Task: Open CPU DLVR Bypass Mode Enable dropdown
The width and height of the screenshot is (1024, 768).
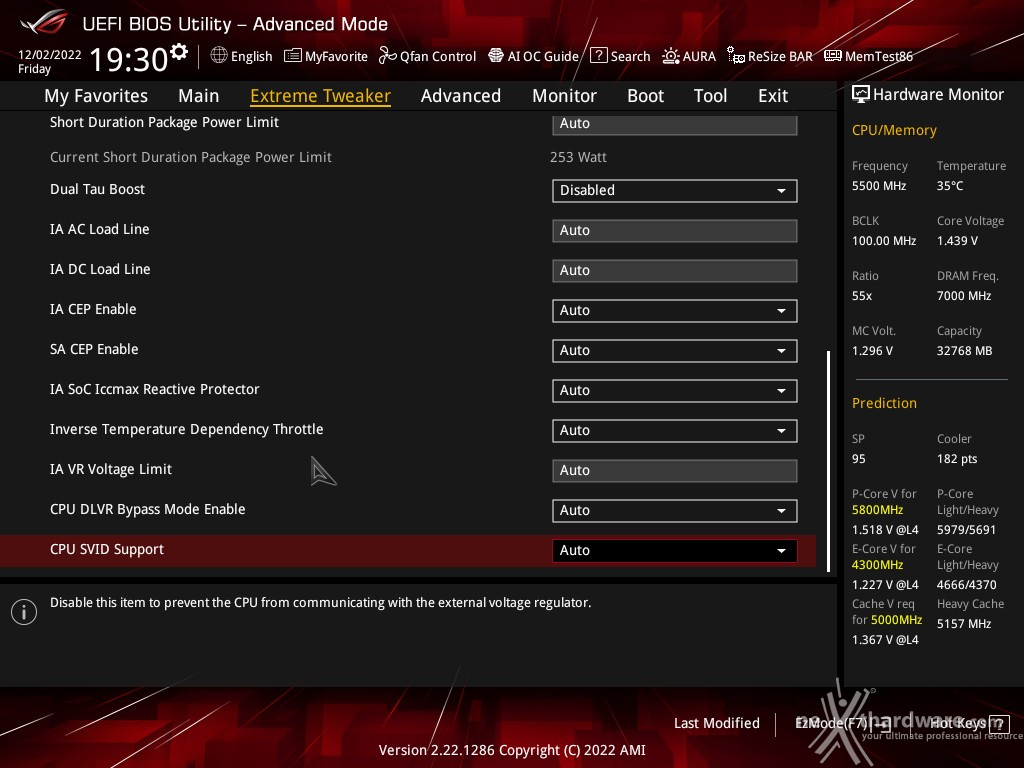Action: point(675,511)
